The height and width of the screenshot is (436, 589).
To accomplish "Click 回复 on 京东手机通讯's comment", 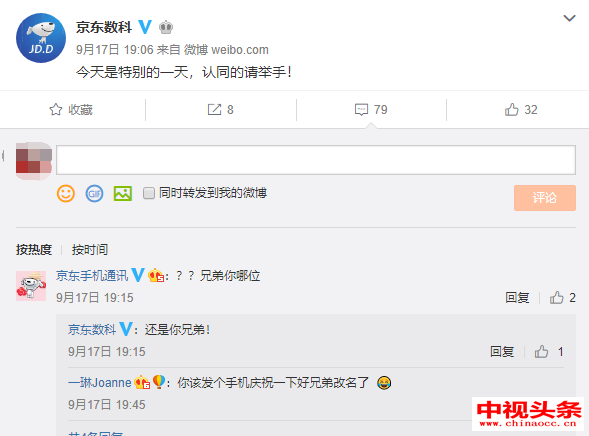I will coord(517,298).
